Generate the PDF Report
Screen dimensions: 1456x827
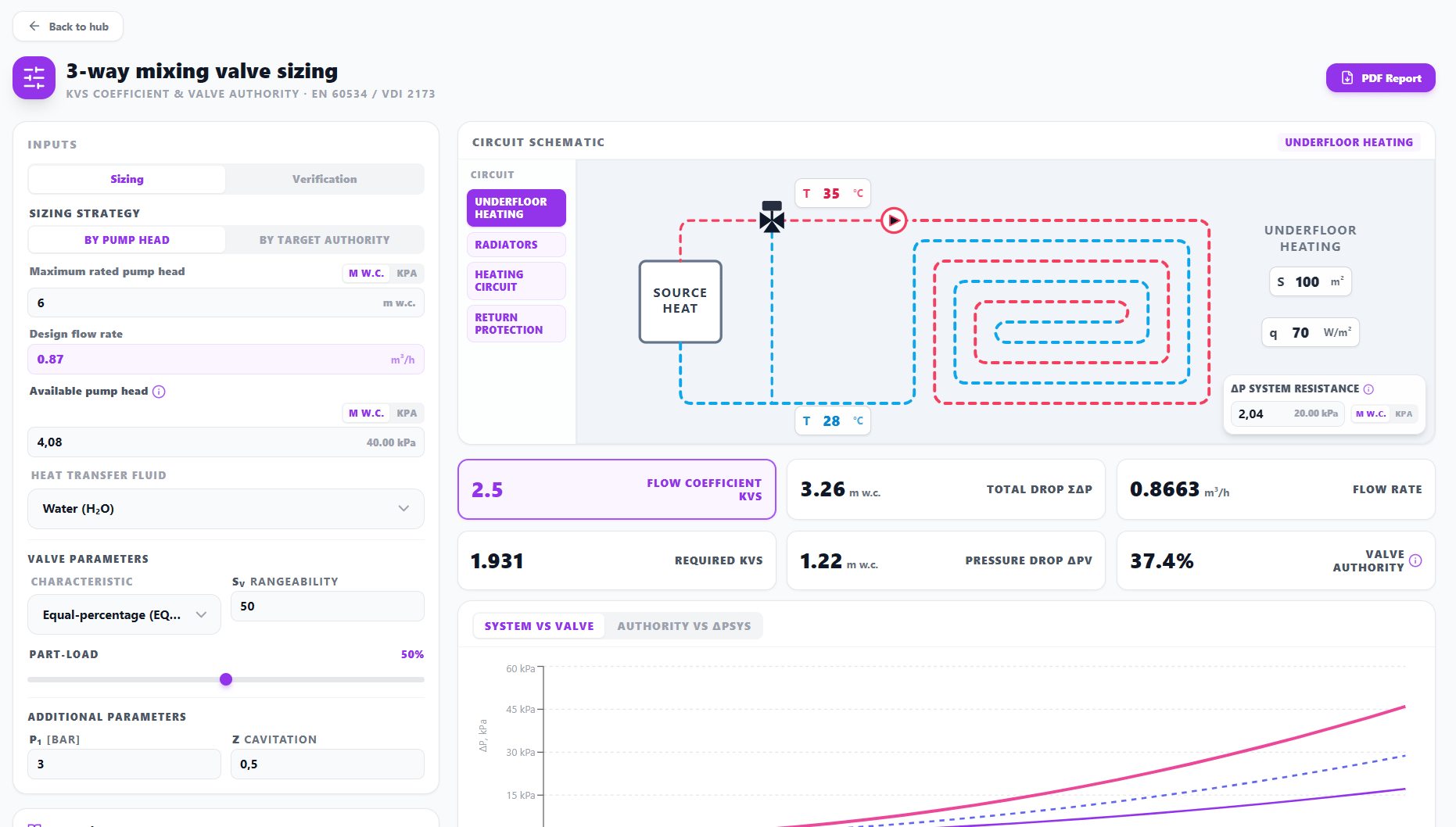pyautogui.click(x=1380, y=78)
